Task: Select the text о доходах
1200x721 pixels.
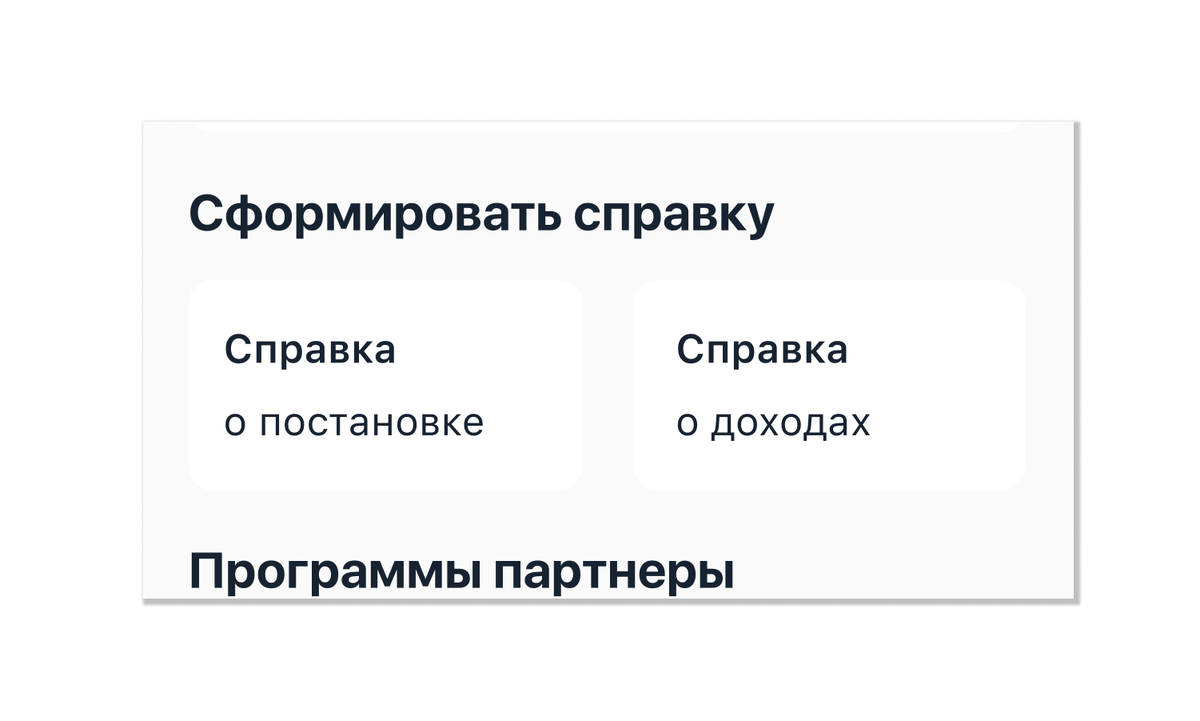Action: [x=775, y=423]
